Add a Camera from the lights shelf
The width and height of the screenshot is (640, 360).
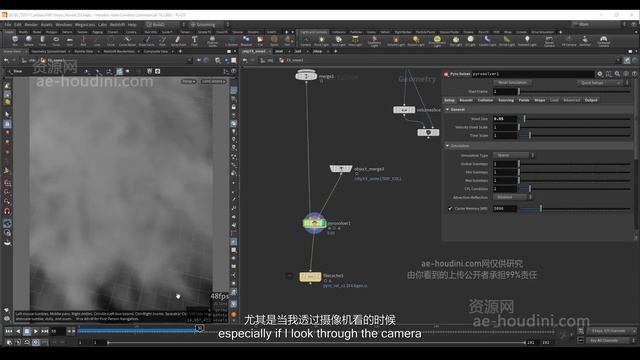(306, 40)
